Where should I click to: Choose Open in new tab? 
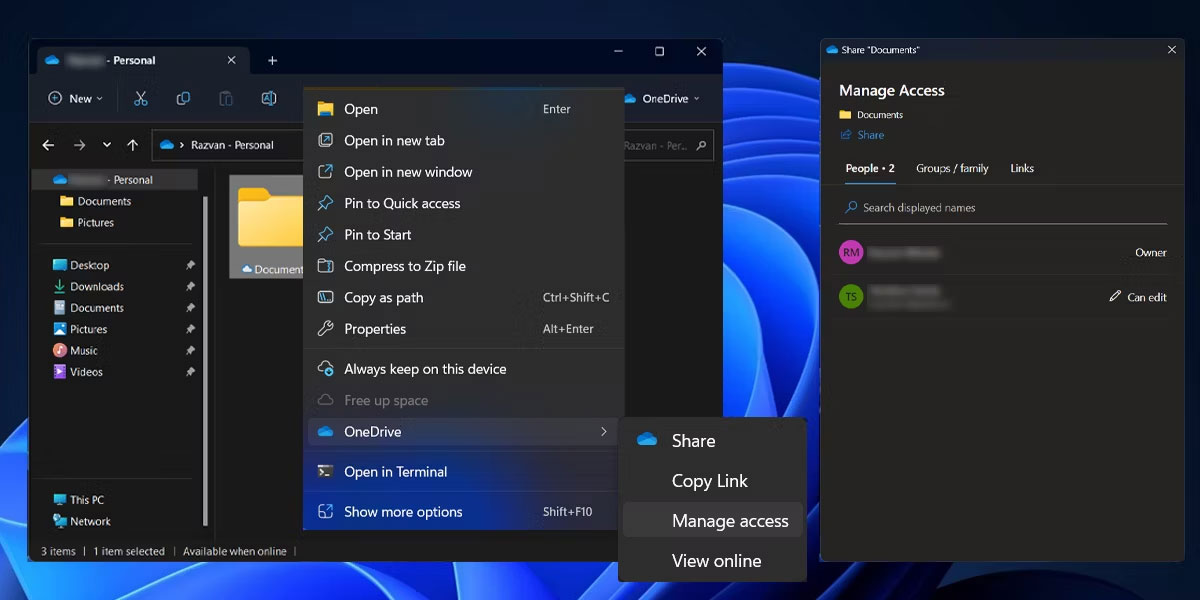[x=464, y=140]
